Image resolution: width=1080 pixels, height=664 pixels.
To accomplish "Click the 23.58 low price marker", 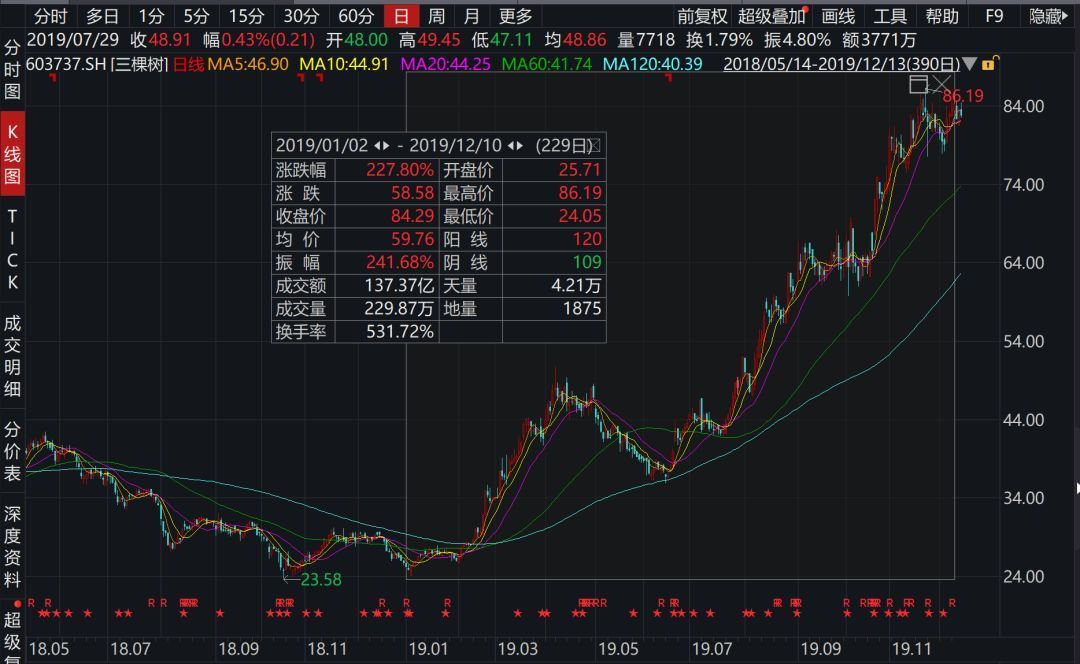I will pyautogui.click(x=321, y=579).
